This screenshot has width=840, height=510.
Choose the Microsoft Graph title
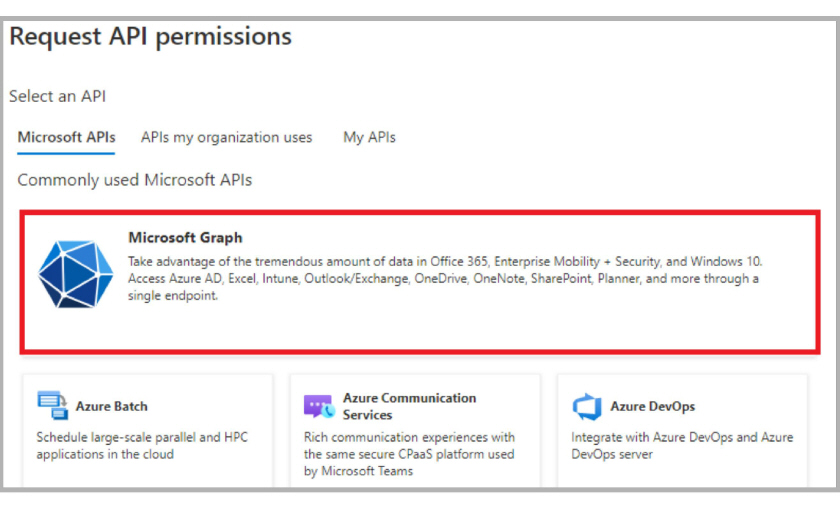coord(185,237)
